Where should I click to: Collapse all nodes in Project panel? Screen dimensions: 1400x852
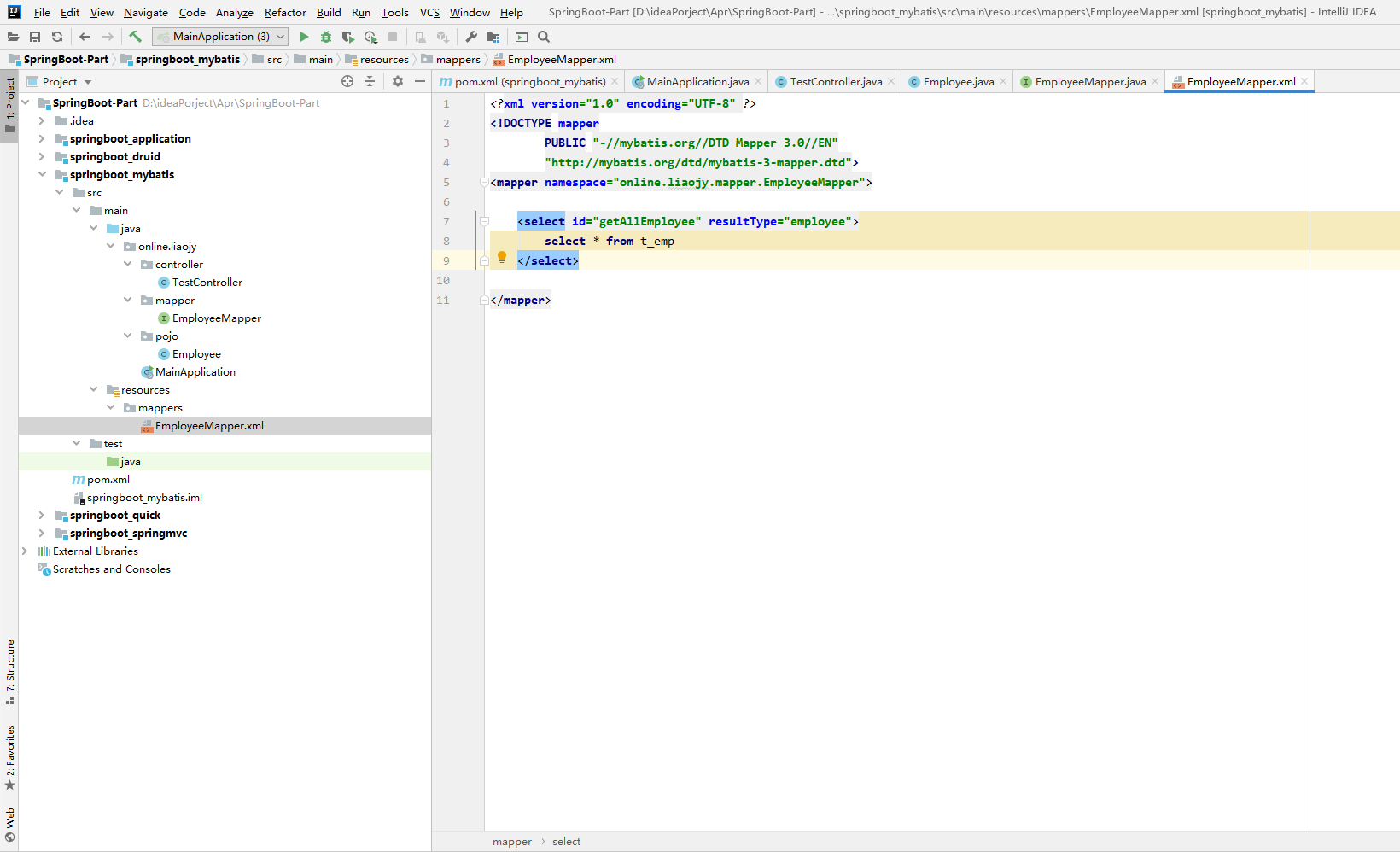370,81
